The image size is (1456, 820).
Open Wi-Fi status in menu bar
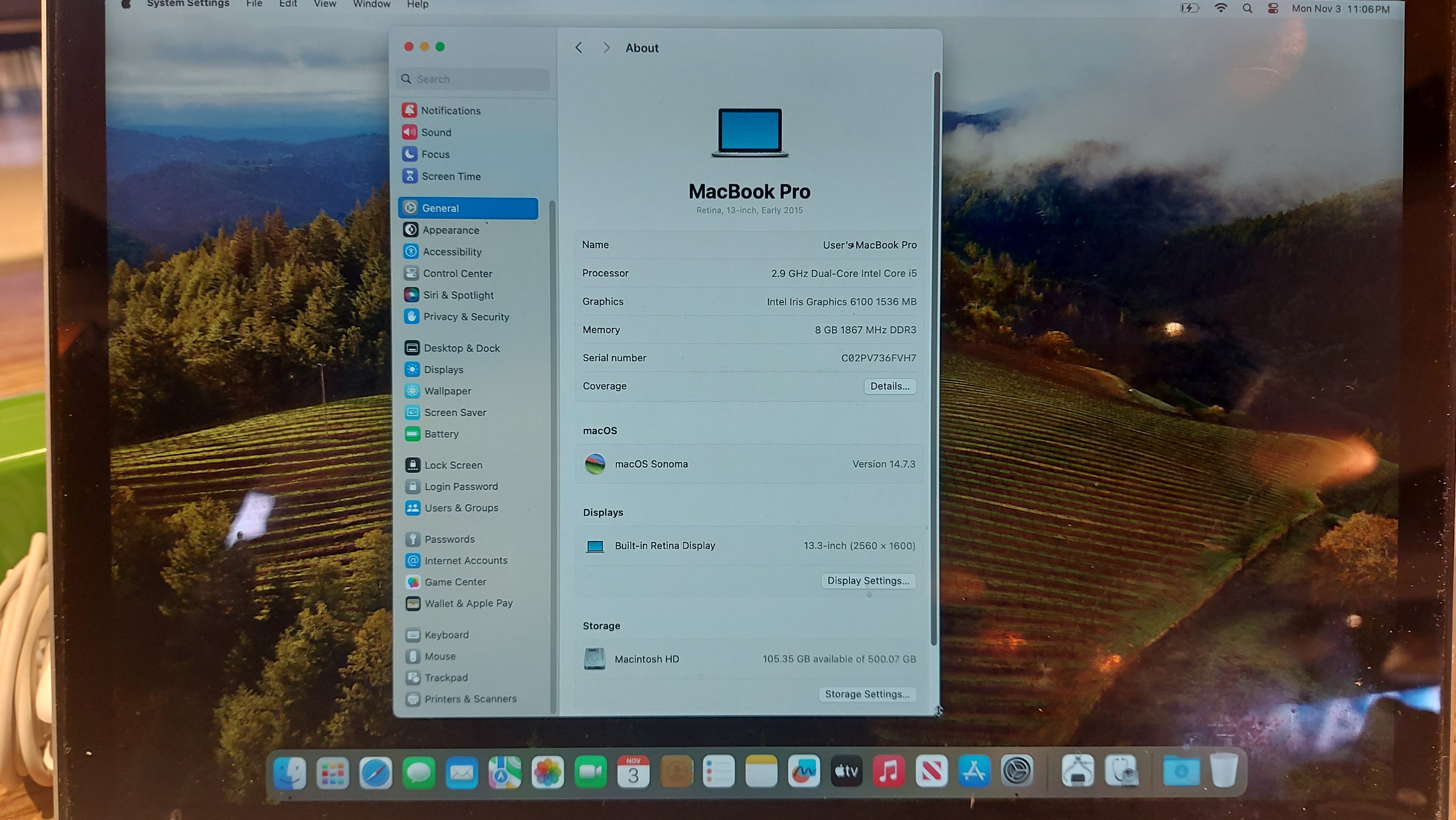pos(1221,9)
